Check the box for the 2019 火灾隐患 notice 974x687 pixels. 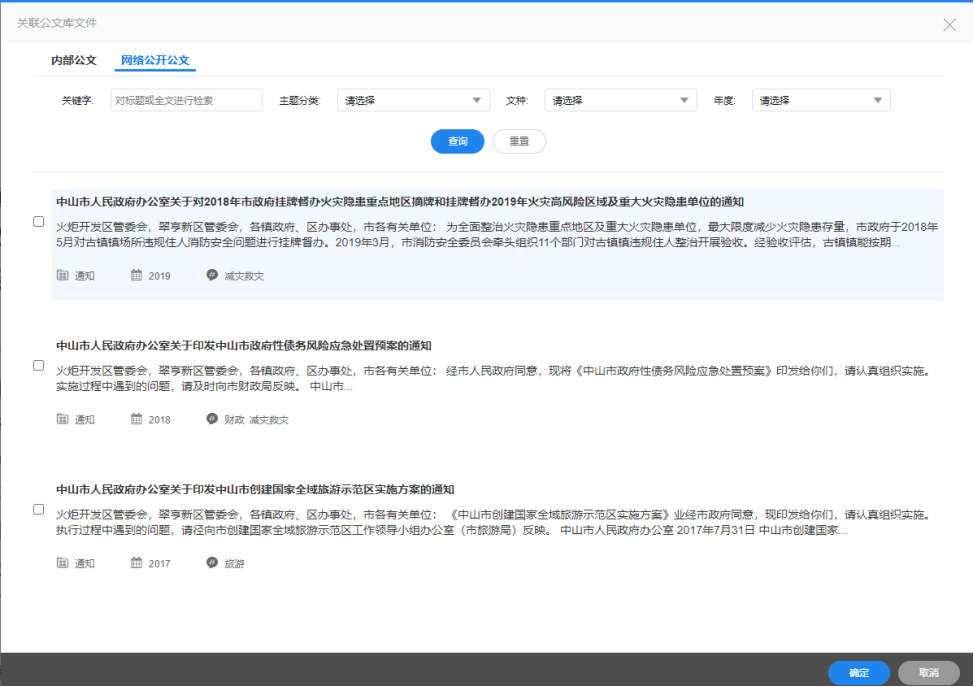pos(39,222)
